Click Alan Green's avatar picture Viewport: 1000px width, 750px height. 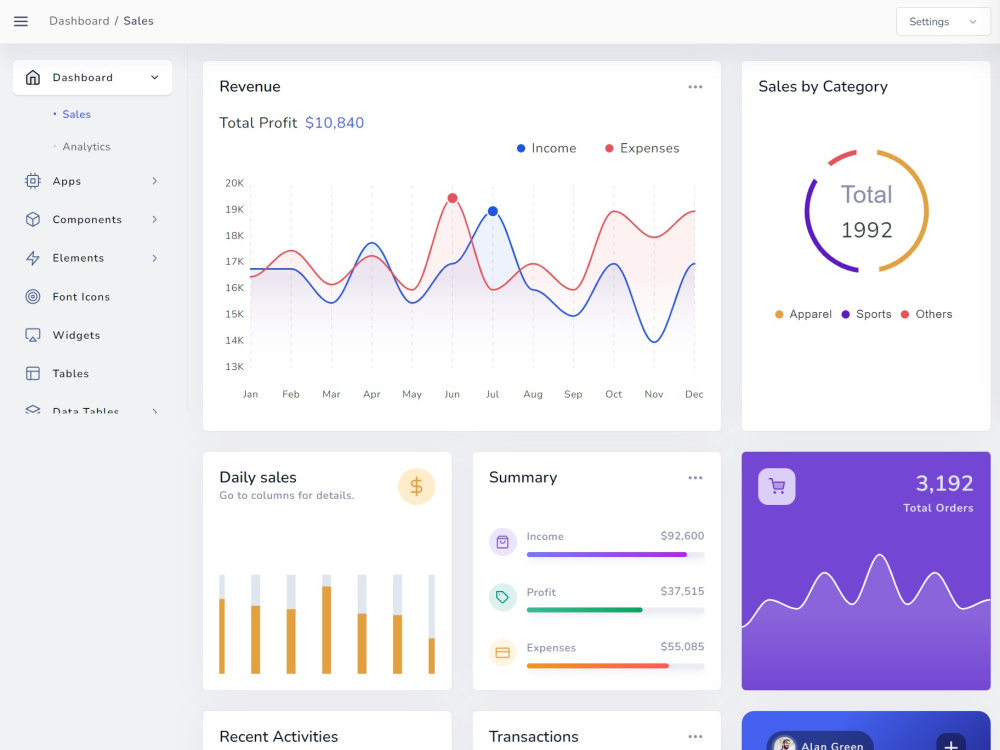[784, 744]
